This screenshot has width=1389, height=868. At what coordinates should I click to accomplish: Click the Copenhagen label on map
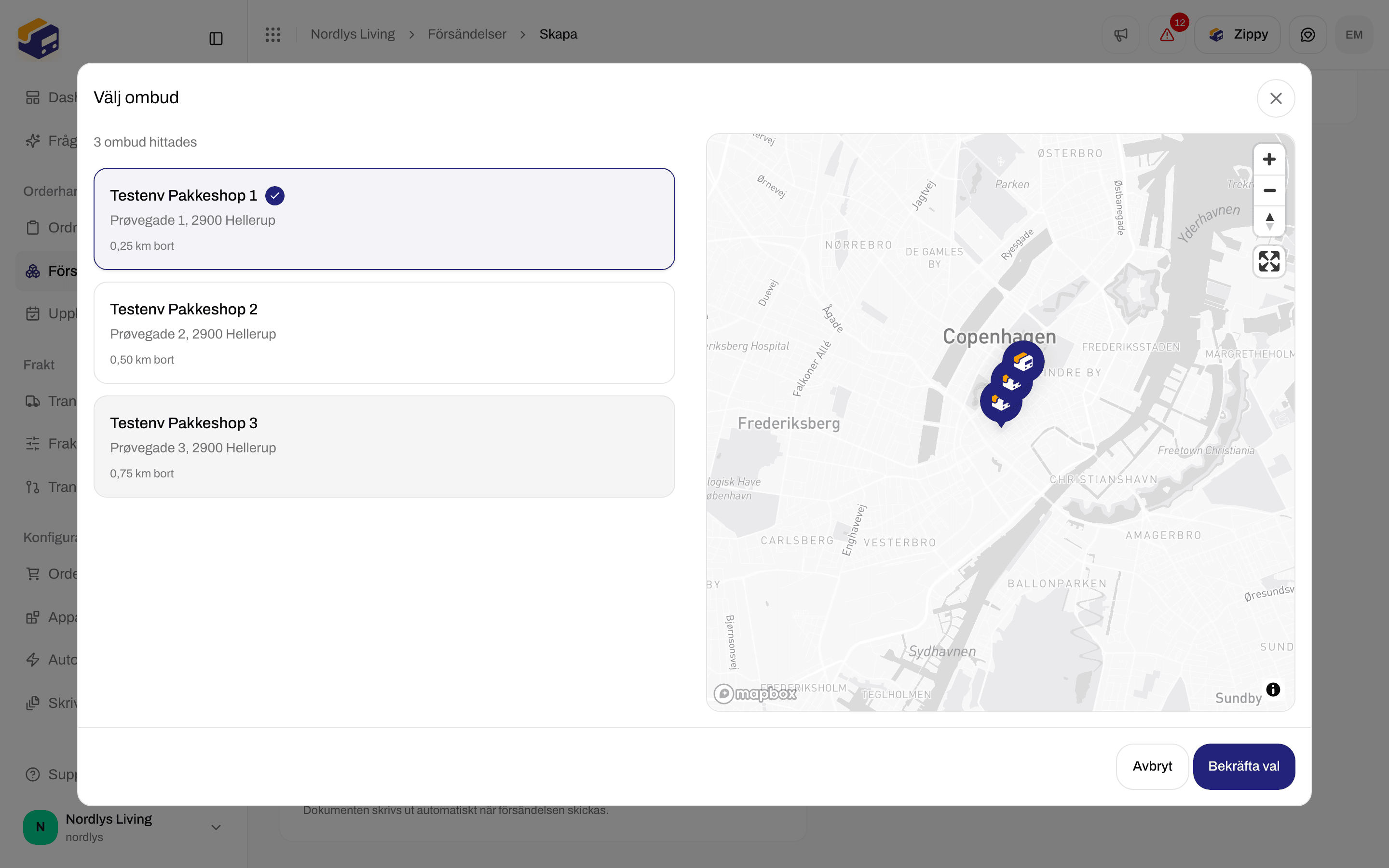(x=999, y=337)
